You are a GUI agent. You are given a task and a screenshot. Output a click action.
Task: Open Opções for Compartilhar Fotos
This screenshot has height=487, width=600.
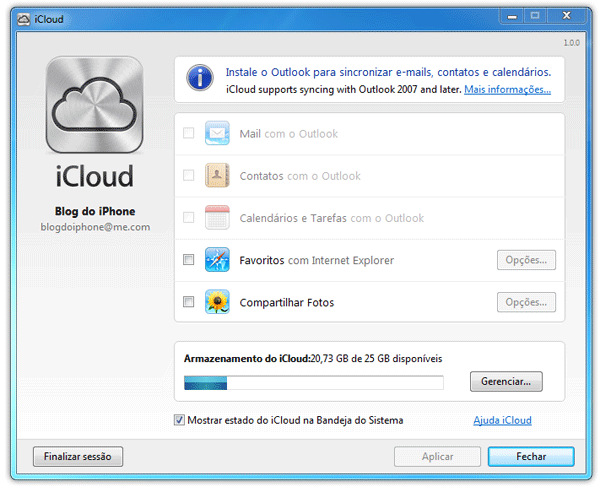tap(526, 302)
